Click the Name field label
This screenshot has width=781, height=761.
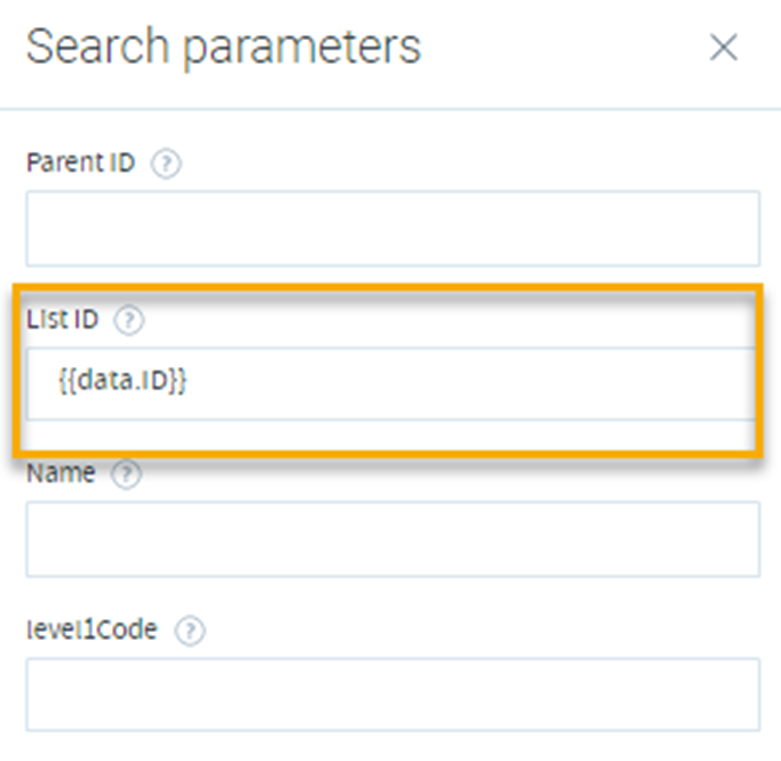[60, 473]
